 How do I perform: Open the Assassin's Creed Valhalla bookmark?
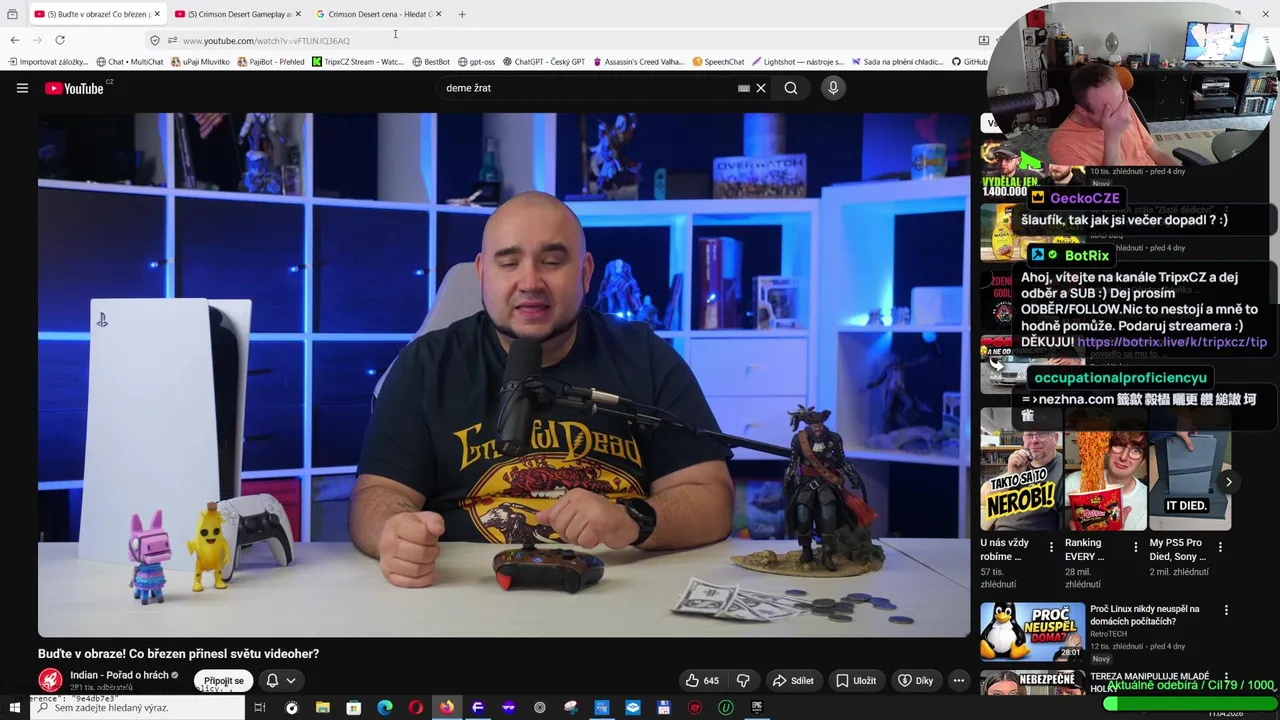tap(638, 62)
